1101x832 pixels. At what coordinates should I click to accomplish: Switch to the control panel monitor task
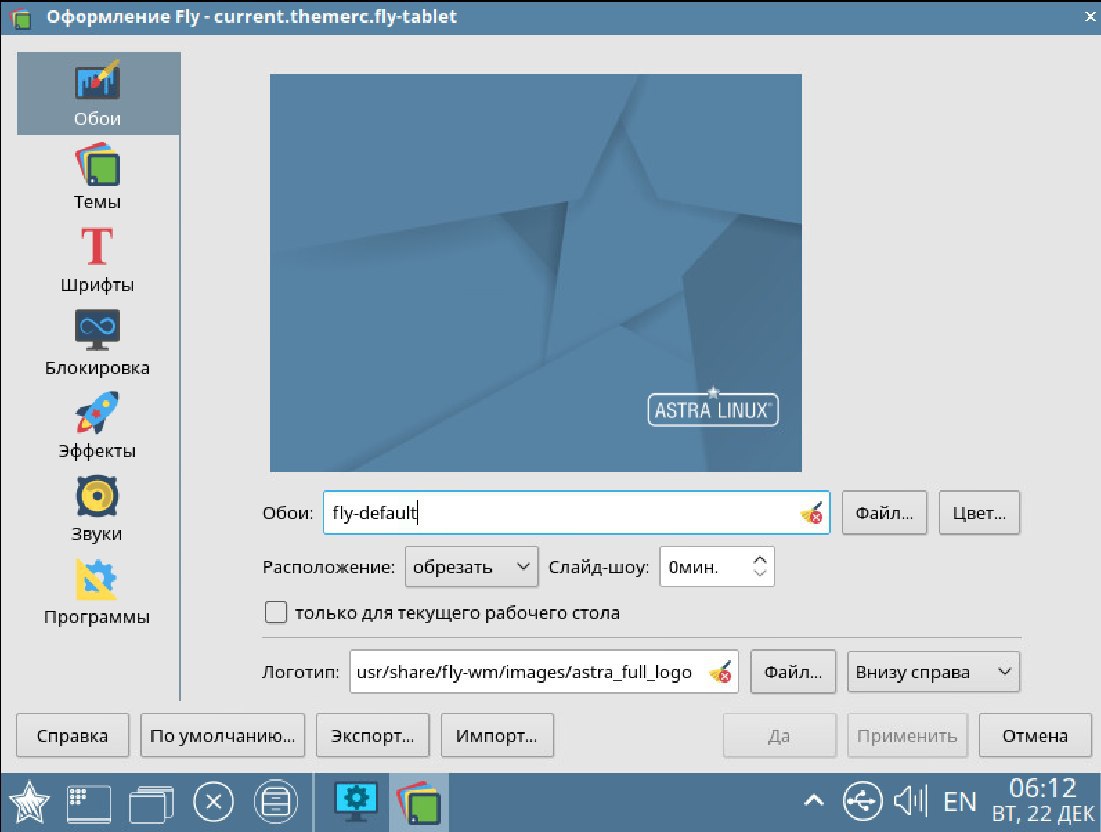coord(356,802)
